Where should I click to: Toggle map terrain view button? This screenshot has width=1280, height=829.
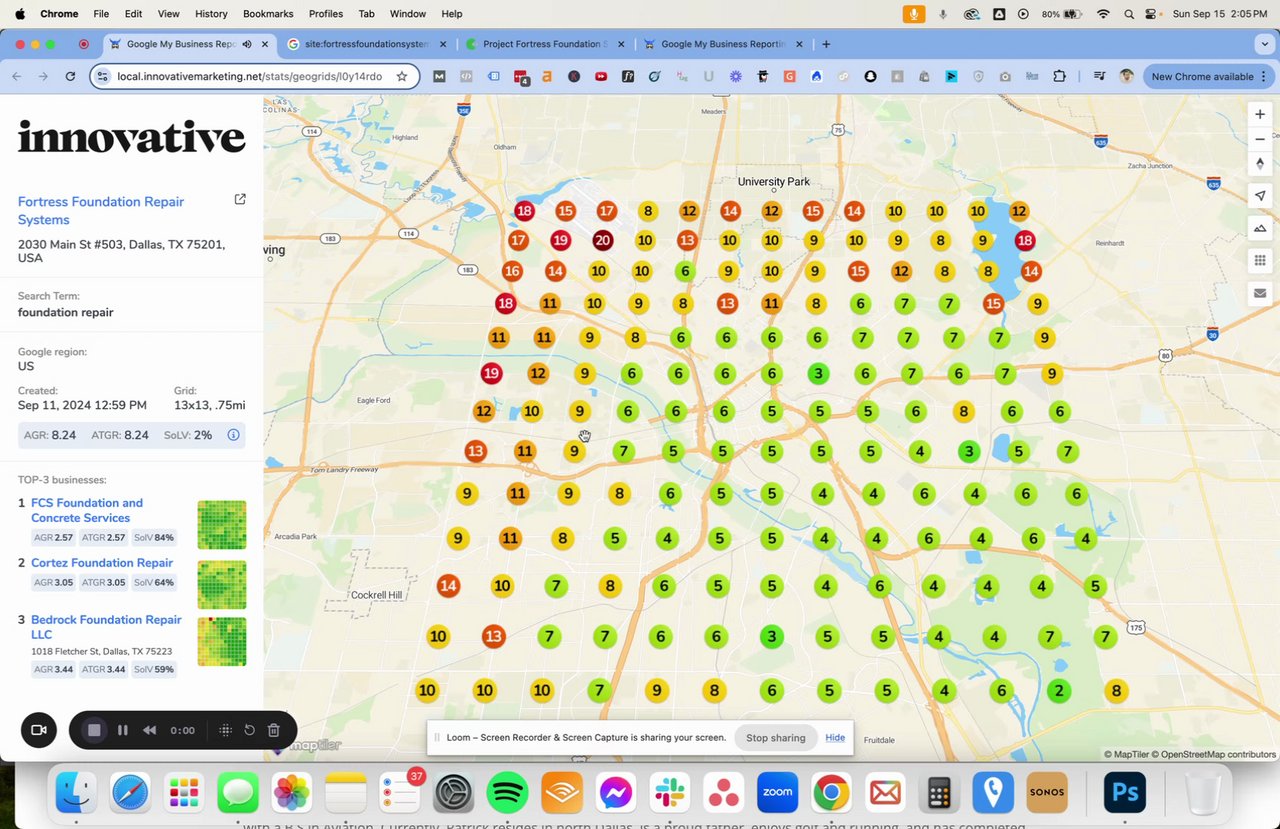(x=1260, y=228)
